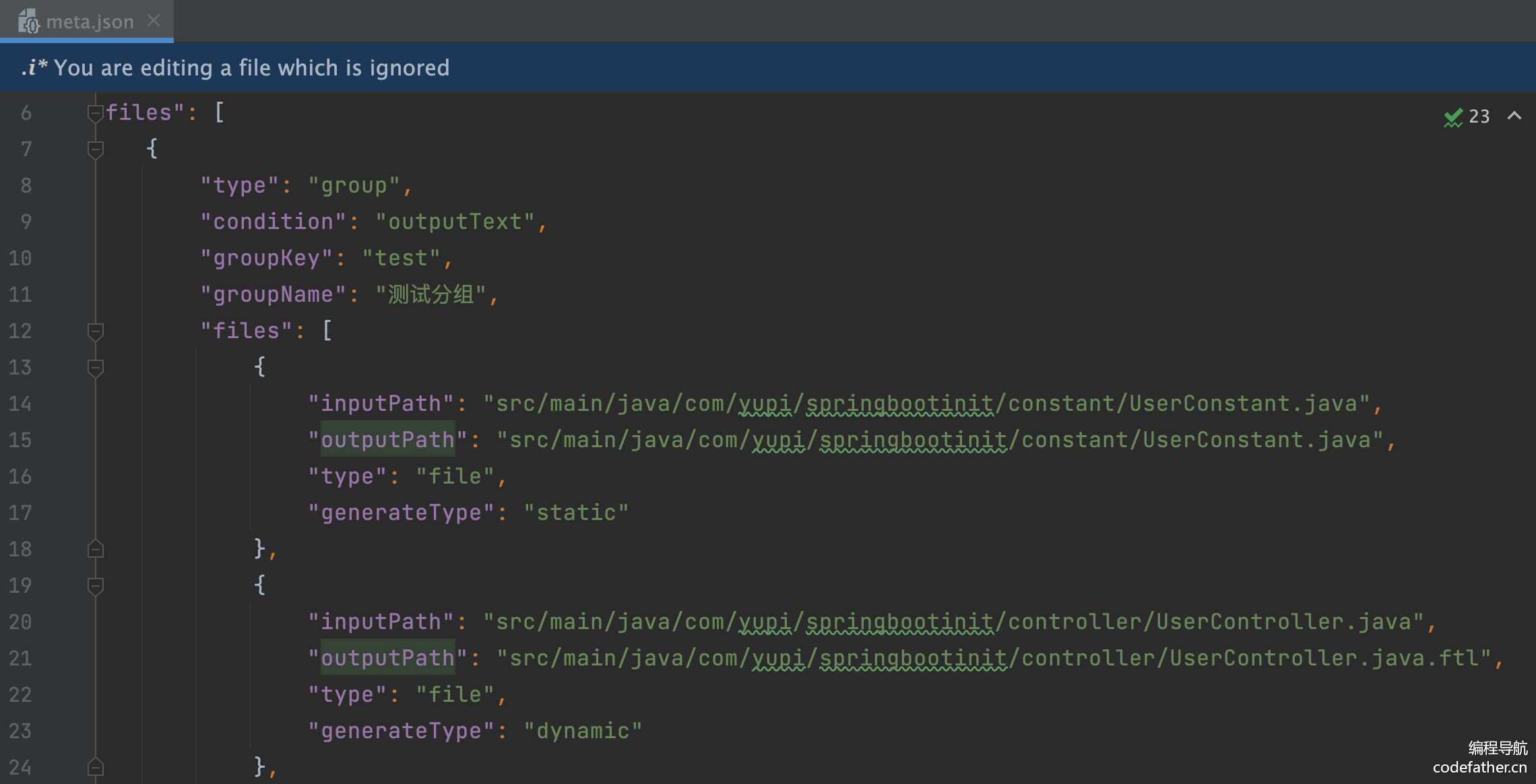Collapse the object block at line 7
This screenshot has height=784, width=1536.
point(95,149)
